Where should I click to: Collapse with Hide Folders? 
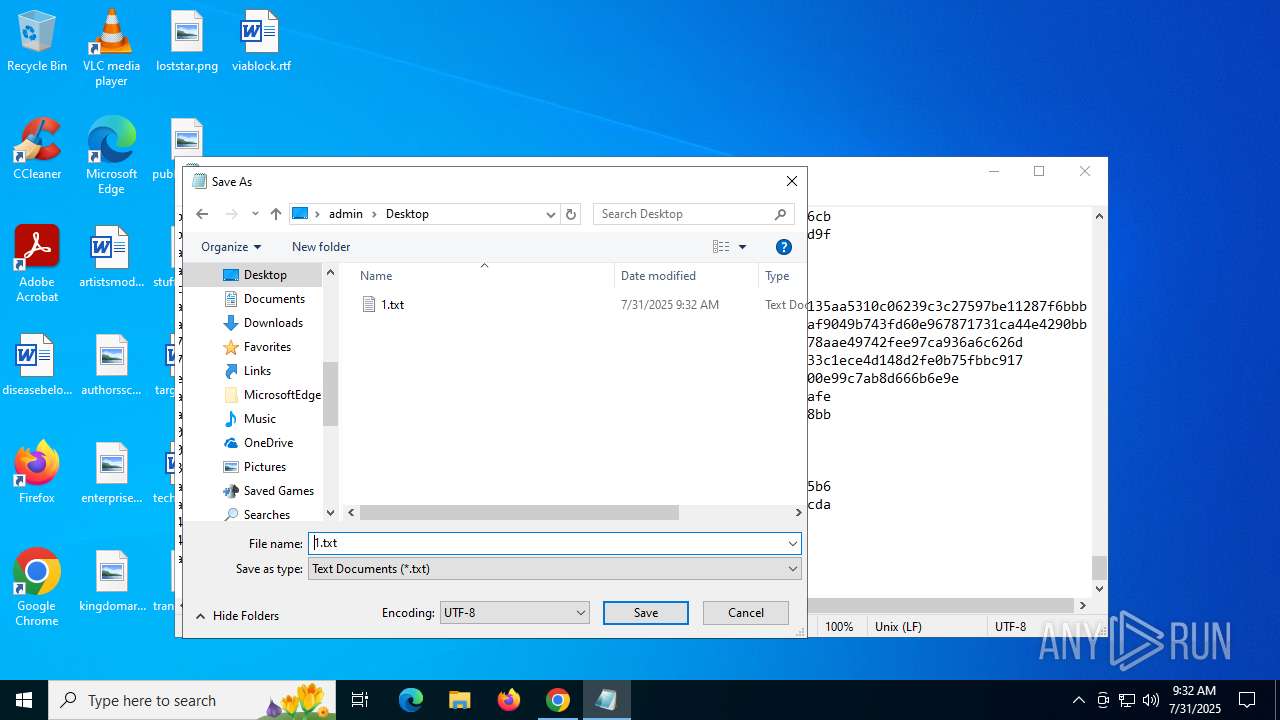click(x=237, y=616)
